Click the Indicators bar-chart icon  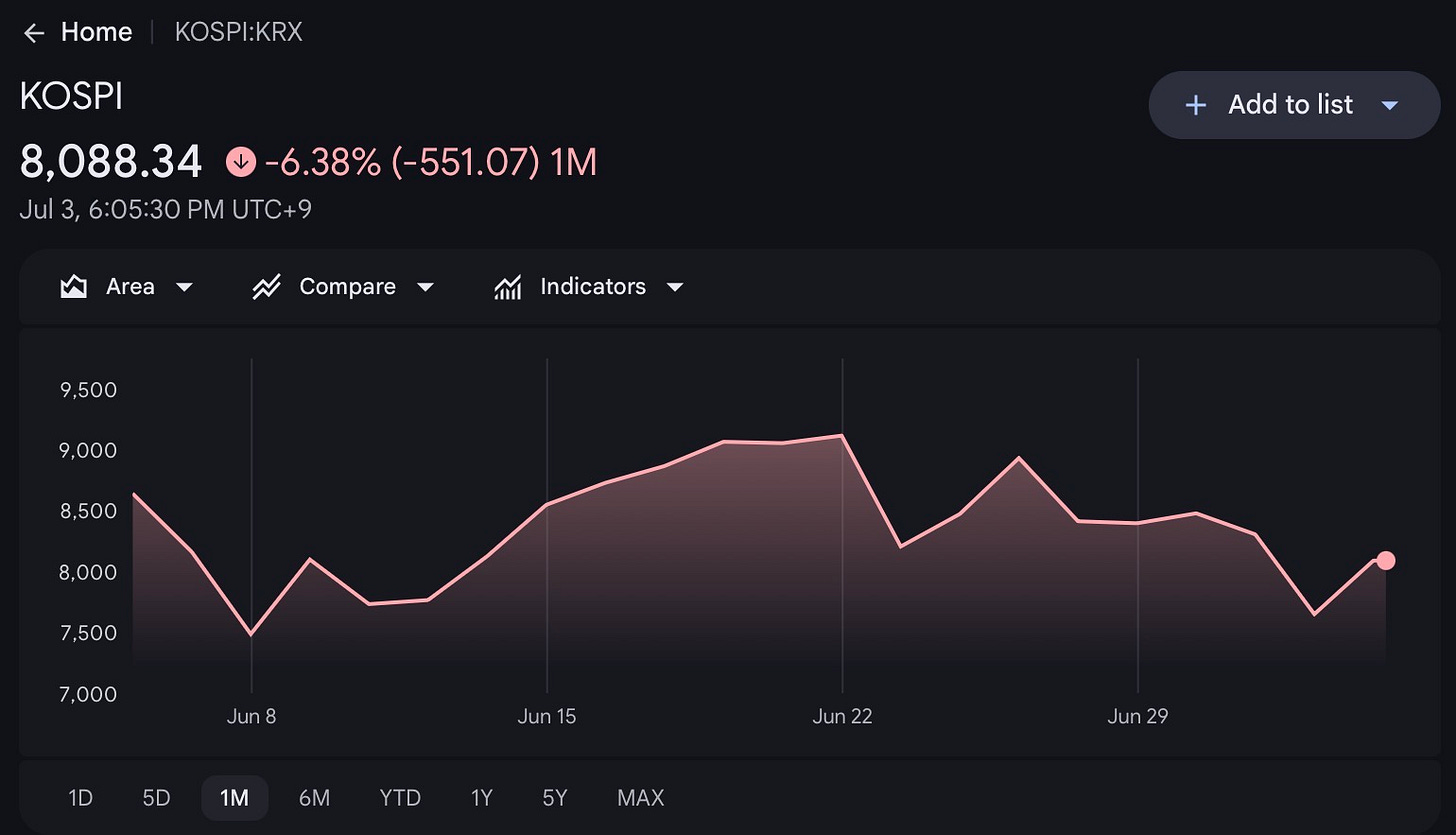(x=508, y=287)
